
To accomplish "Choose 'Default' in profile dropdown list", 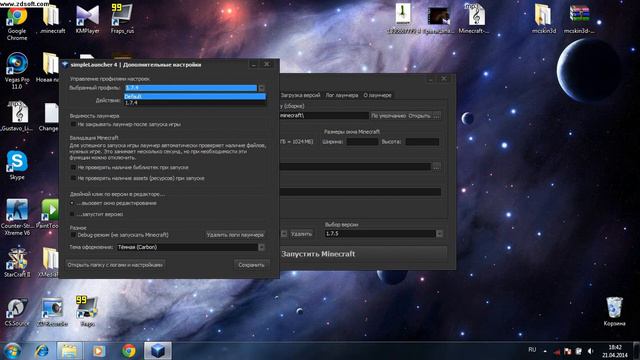I will coord(195,96).
